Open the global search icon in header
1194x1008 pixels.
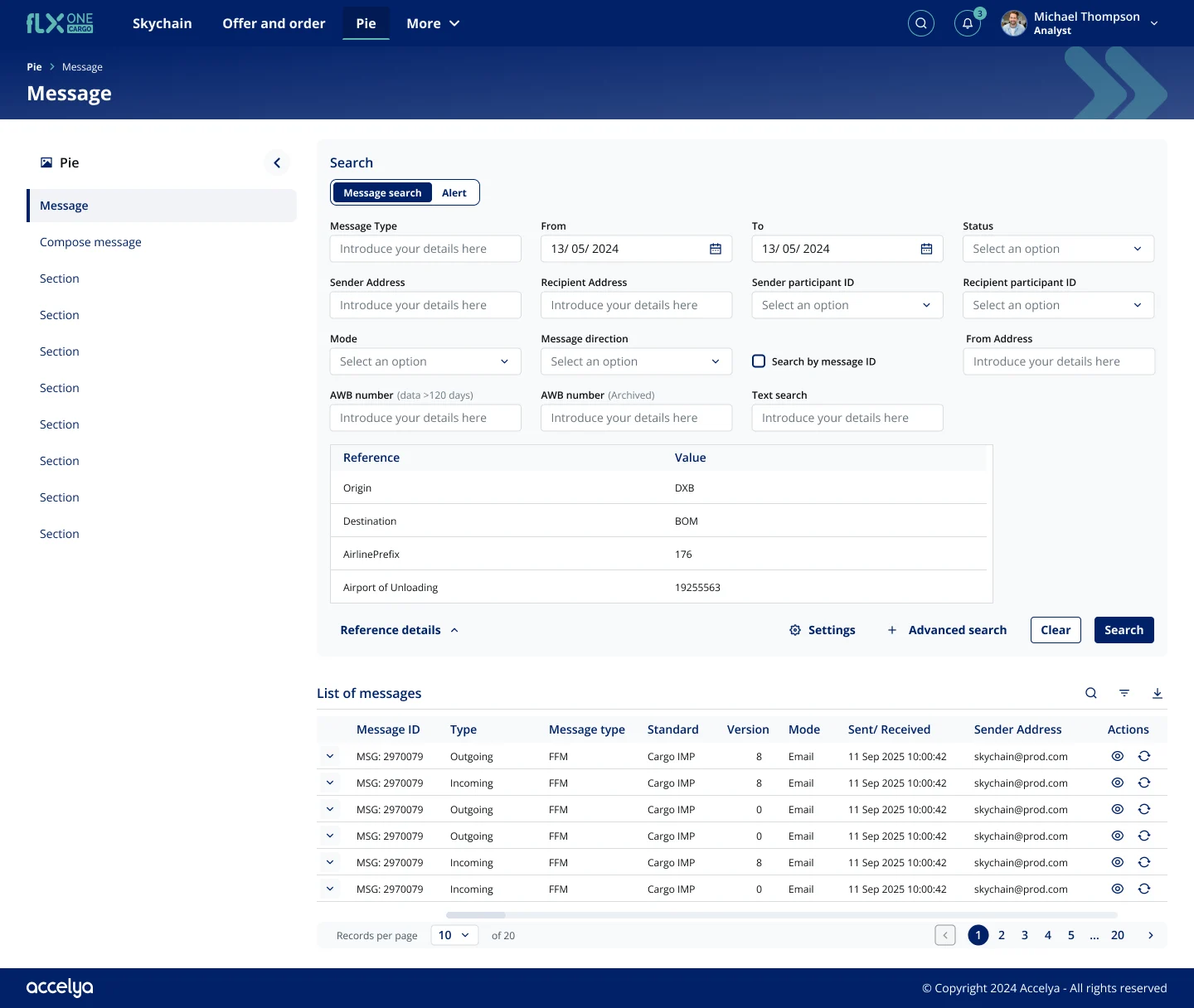920,23
